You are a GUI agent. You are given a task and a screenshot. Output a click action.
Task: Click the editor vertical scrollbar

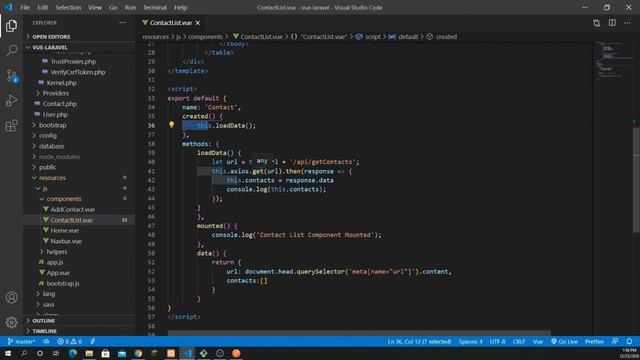[636, 180]
